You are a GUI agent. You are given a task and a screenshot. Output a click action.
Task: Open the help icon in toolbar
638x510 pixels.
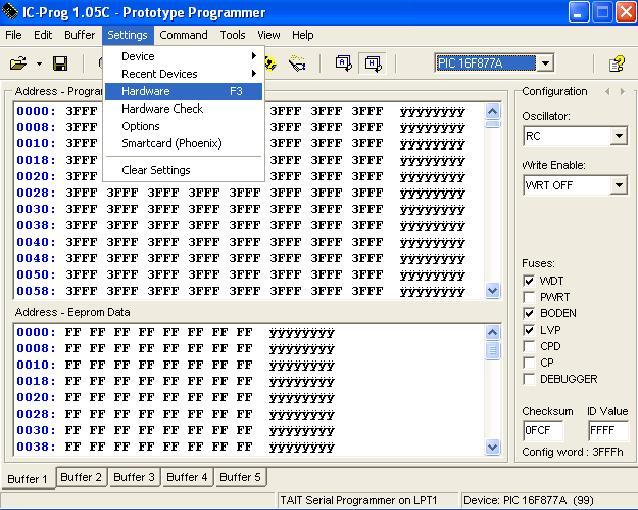[617, 64]
